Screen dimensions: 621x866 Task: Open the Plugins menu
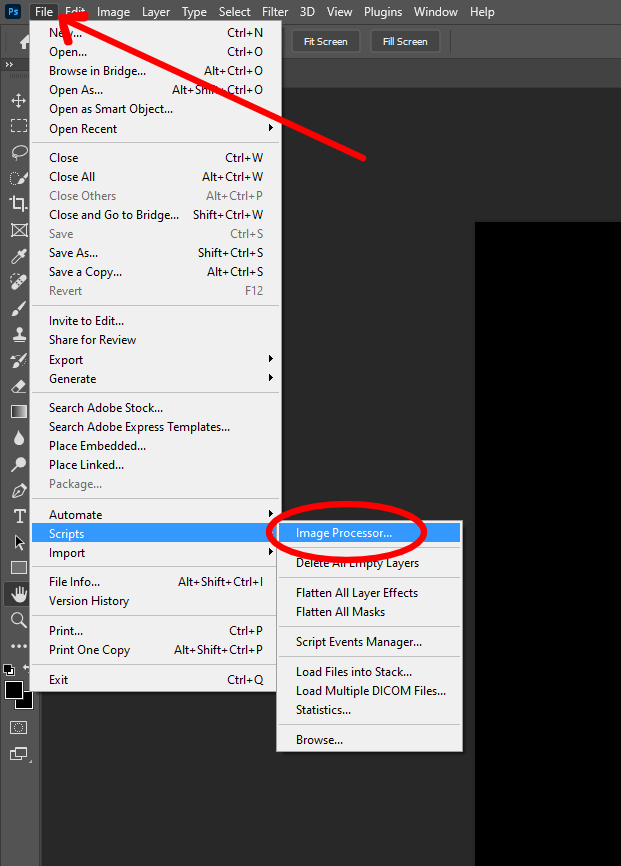tap(383, 12)
